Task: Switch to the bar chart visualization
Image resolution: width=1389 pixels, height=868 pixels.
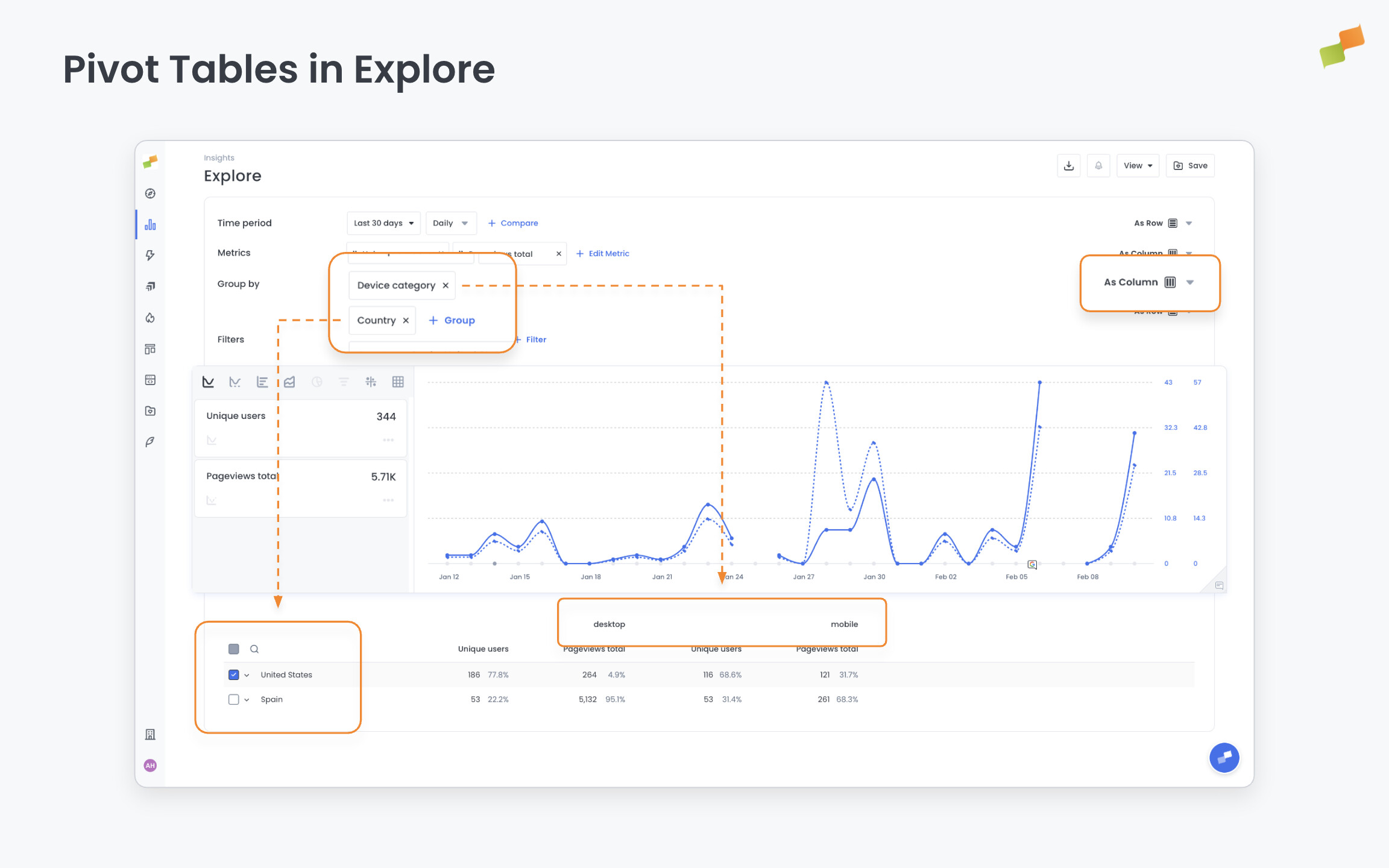Action: [x=262, y=381]
